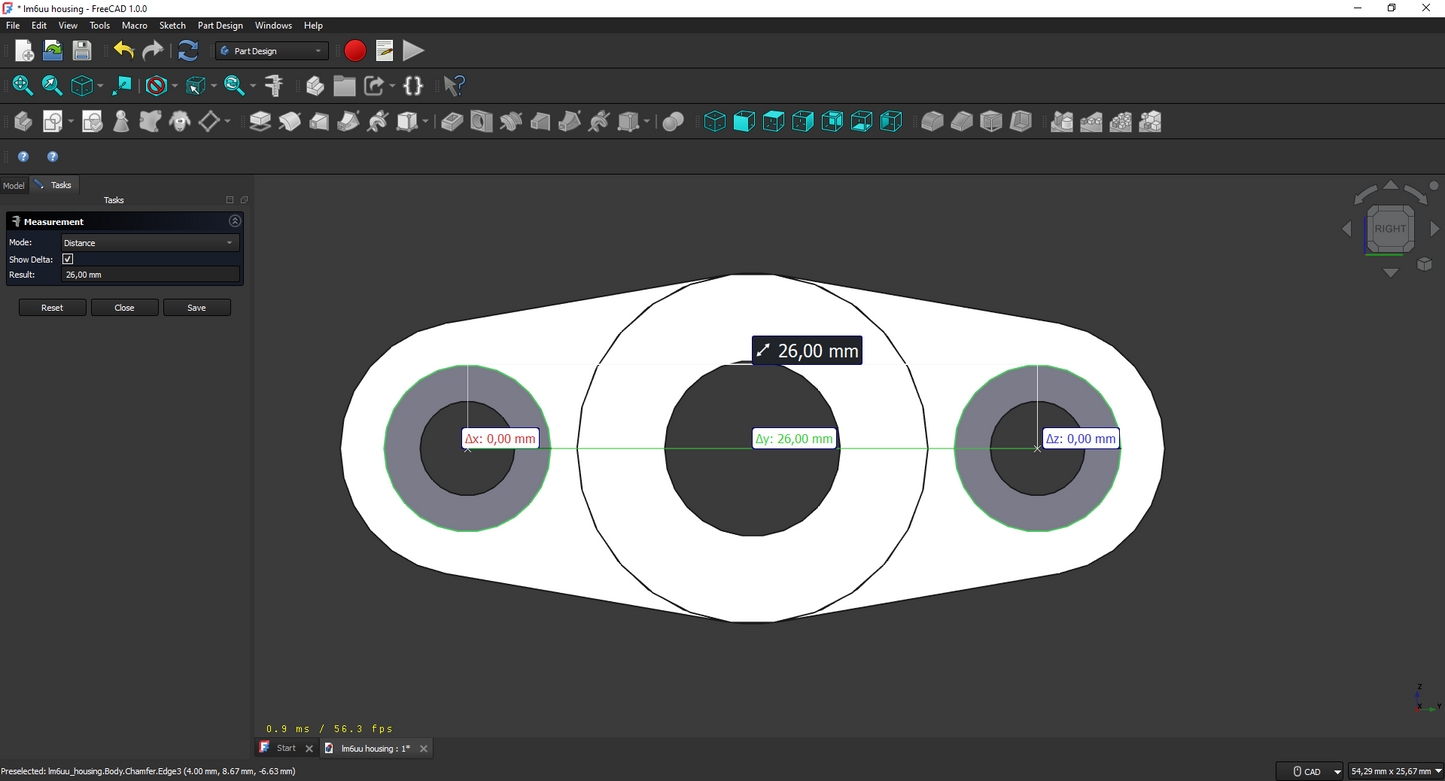Switch to the isometric view
The image size is (1445, 781).
click(x=714, y=122)
